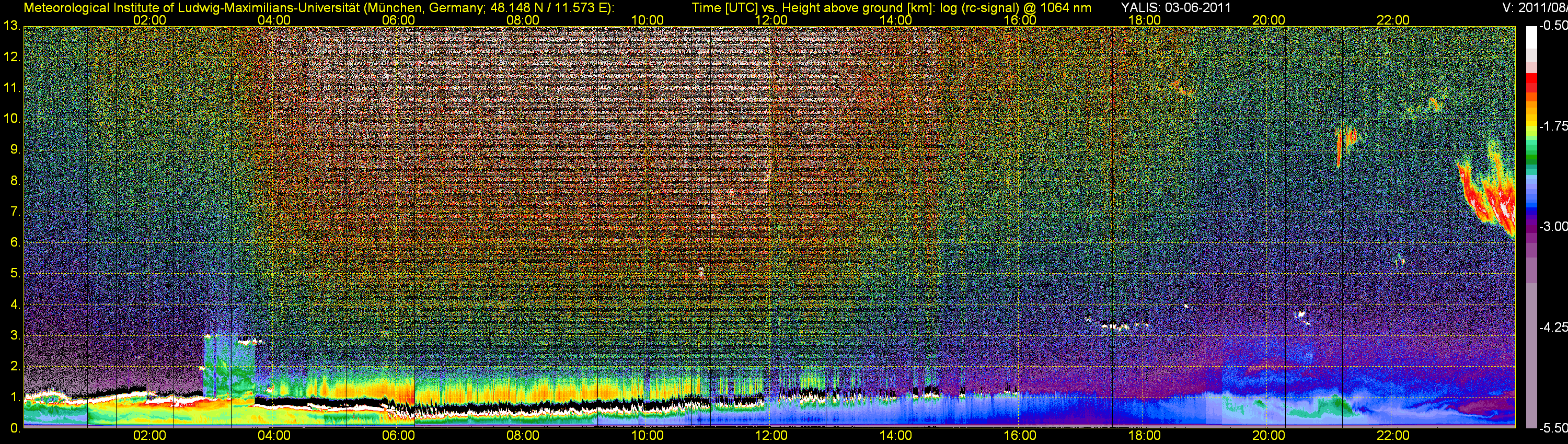Image resolution: width=1568 pixels, height=444 pixels.
Task: Click the 13 km height label
Action: pos(11,26)
